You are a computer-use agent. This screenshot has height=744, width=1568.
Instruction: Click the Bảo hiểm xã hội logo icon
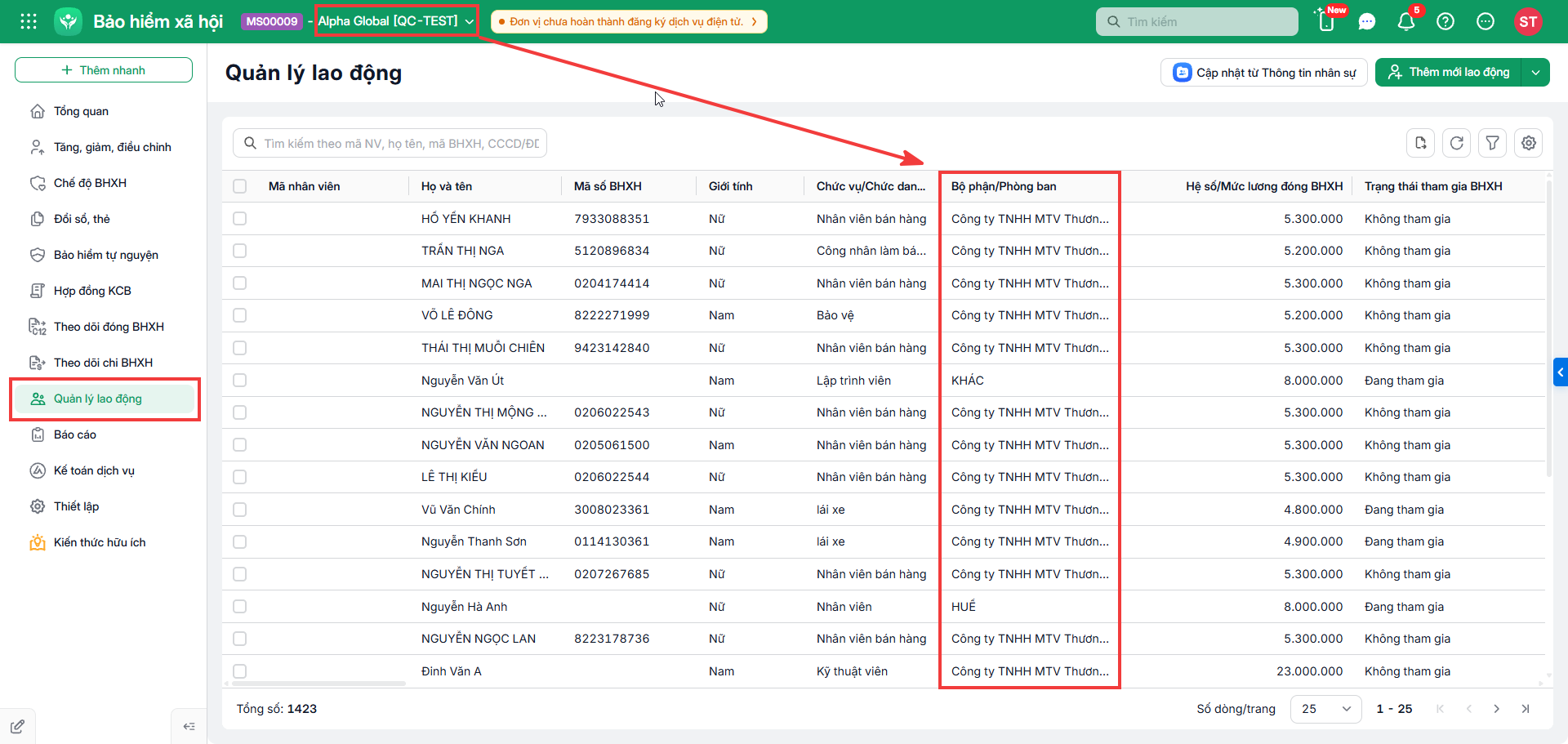click(x=69, y=21)
